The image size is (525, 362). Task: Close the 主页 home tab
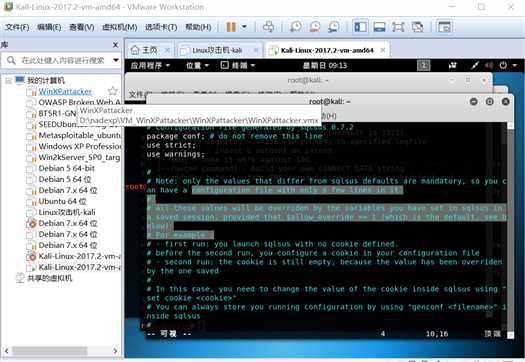point(167,50)
